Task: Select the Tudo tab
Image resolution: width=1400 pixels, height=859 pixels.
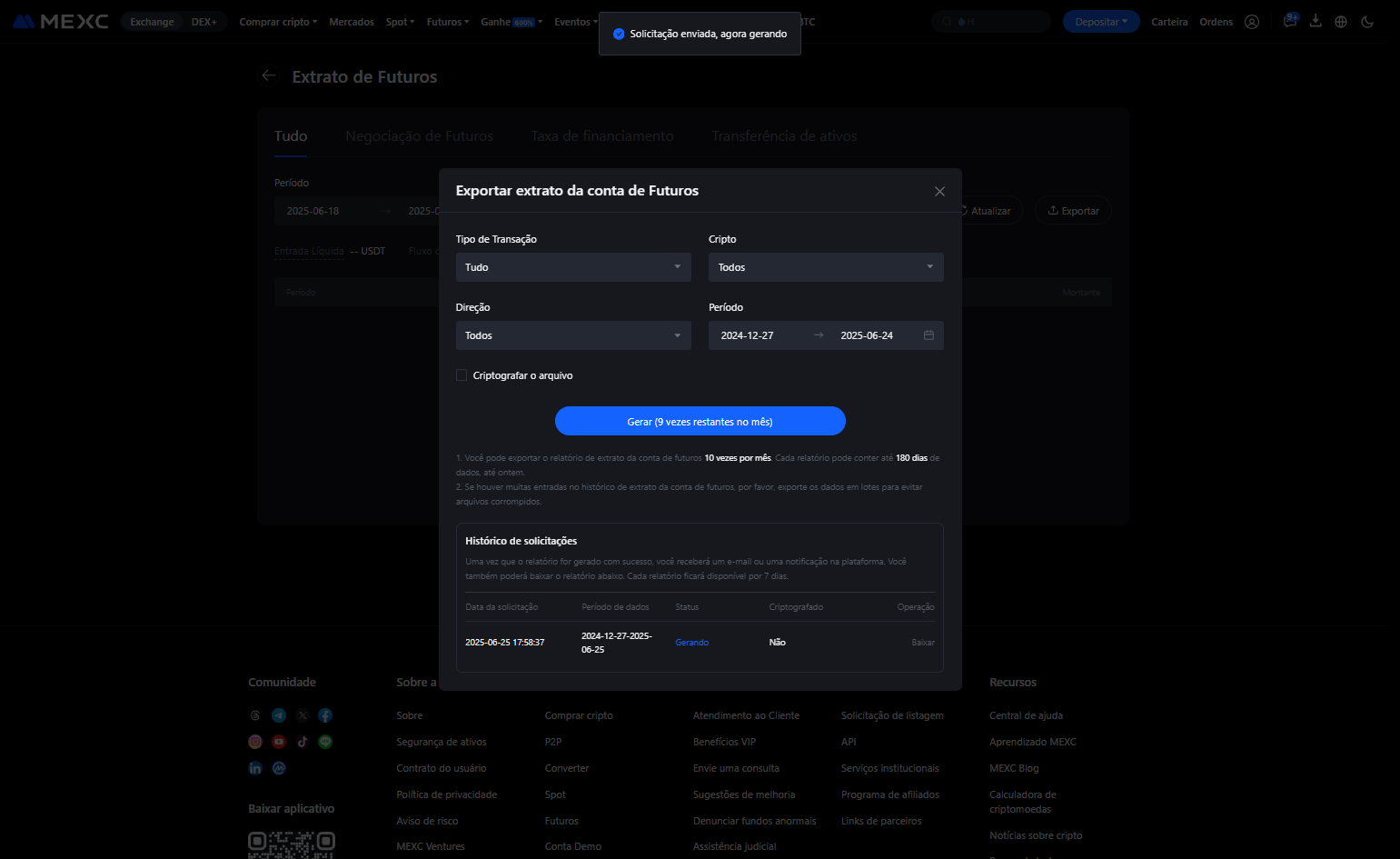Action: click(x=291, y=136)
